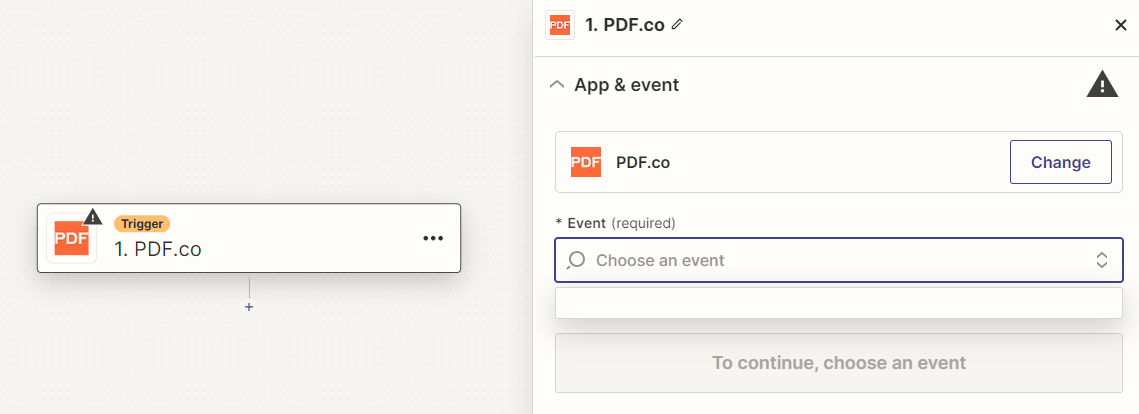The image size is (1139, 414).
Task: Click the pencil icon to rename the step
Action: point(677,24)
